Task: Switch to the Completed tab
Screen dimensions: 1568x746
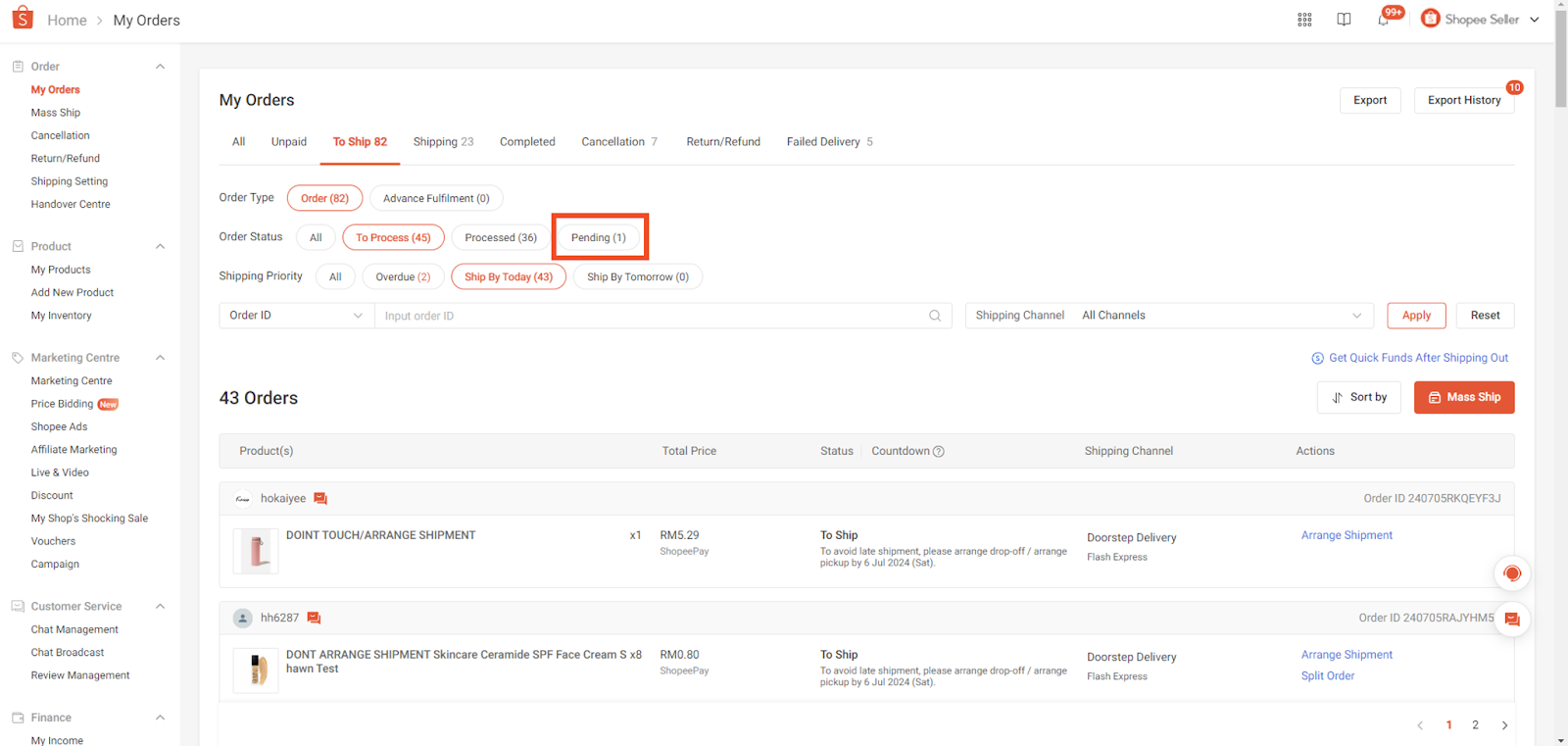Action: click(527, 142)
